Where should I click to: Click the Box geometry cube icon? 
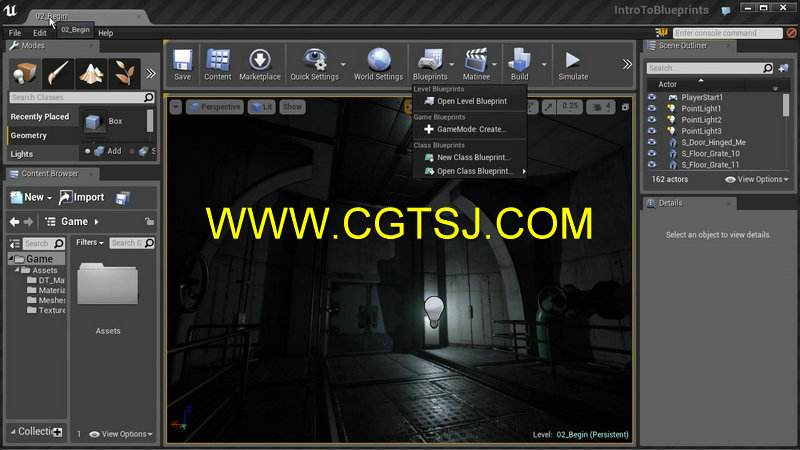(x=92, y=121)
